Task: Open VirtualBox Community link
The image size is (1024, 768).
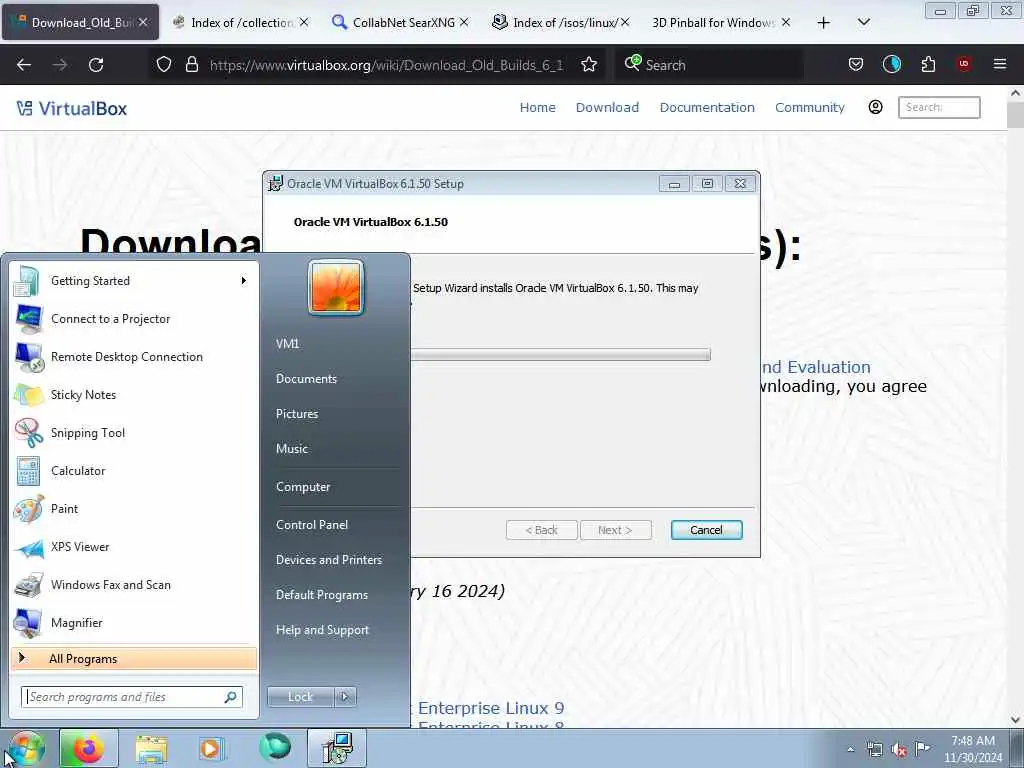Action: (810, 108)
